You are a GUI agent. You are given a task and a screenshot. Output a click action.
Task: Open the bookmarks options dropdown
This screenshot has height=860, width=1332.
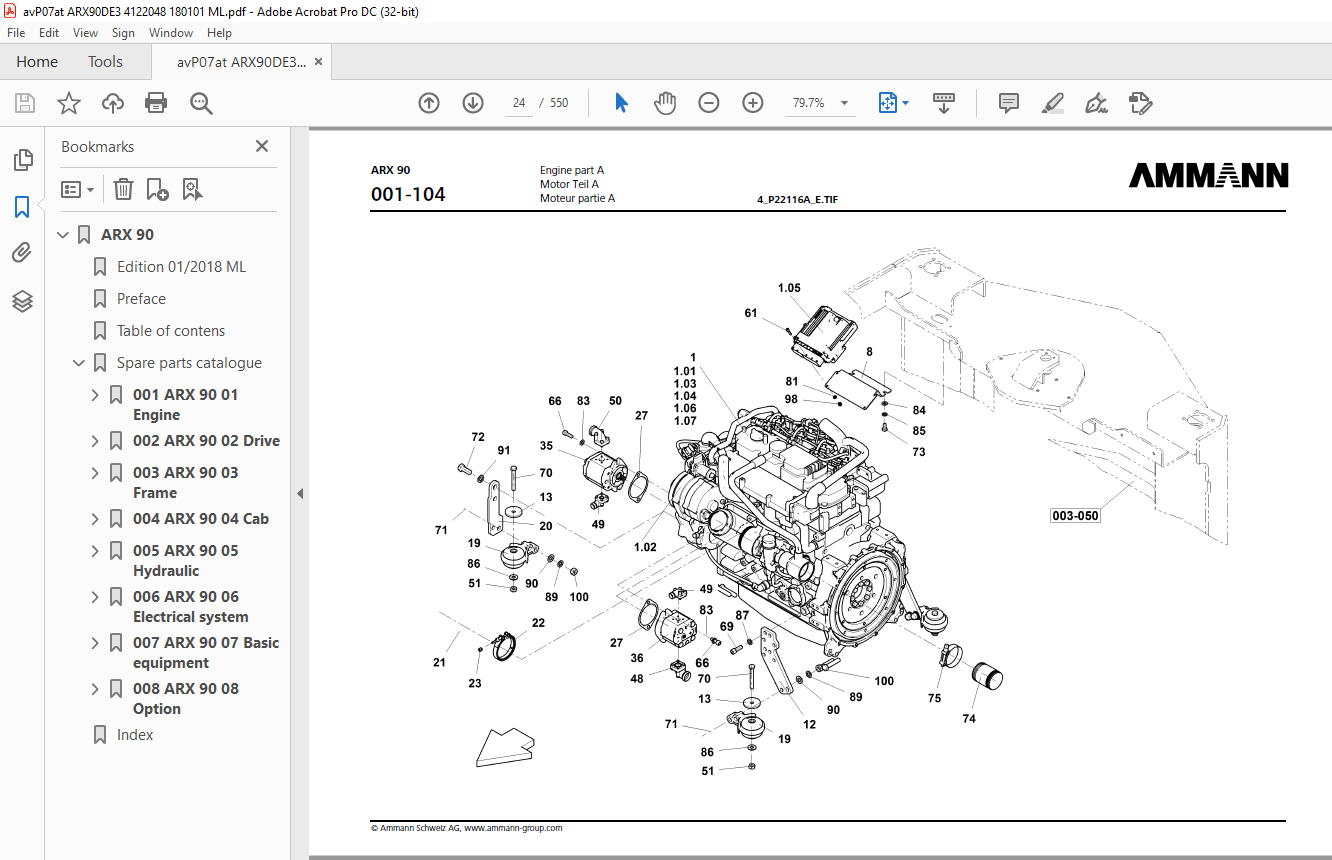pos(77,189)
